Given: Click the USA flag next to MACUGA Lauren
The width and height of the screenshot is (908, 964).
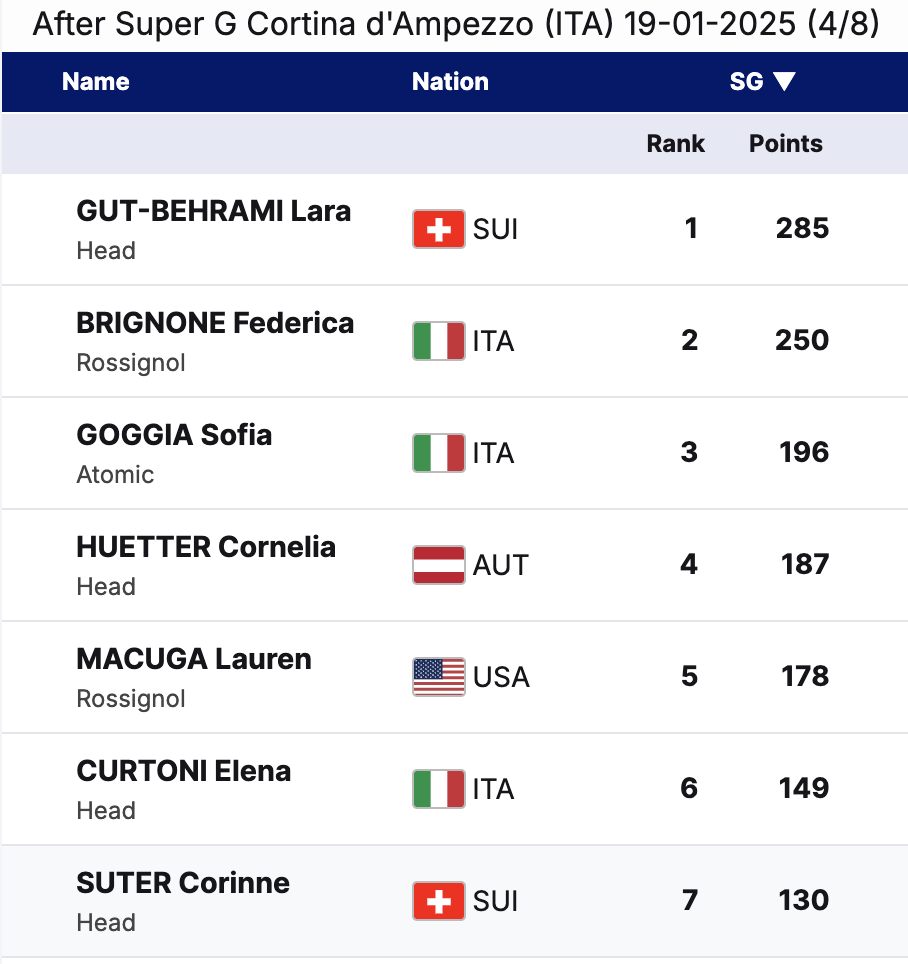Looking at the screenshot, I should coord(438,677).
